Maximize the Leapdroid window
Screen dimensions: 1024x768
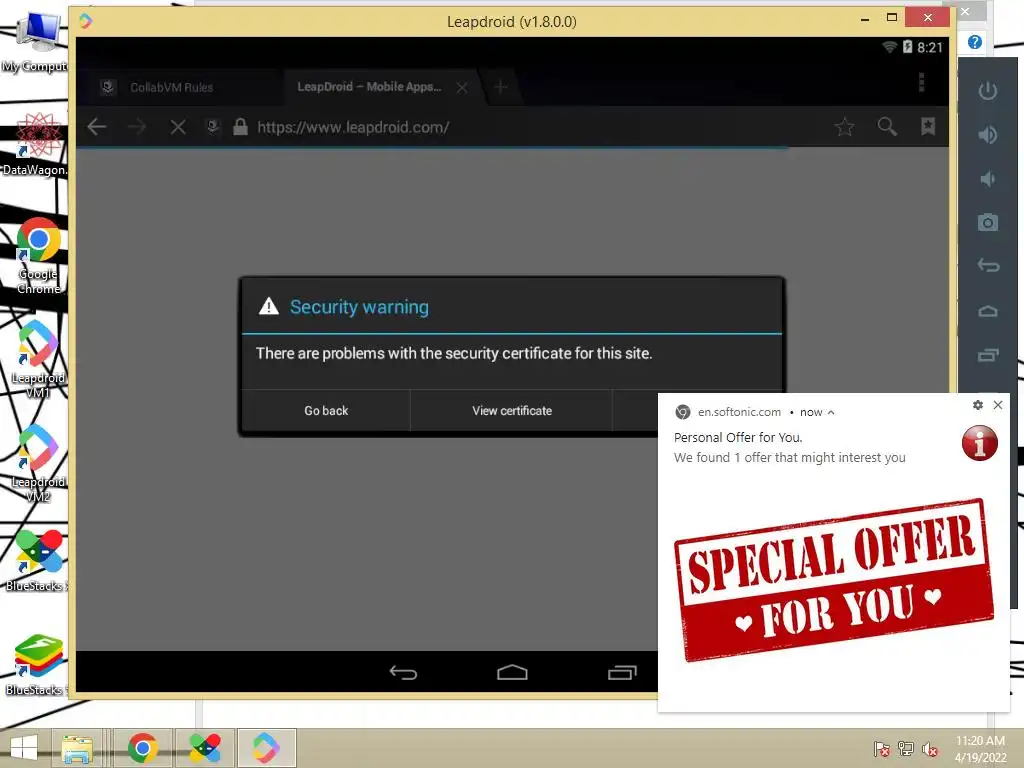892,18
